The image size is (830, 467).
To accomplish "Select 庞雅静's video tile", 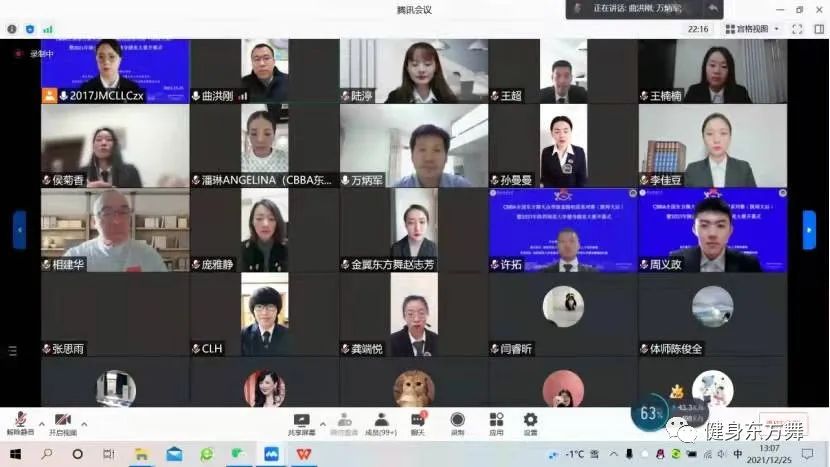I will (265, 230).
